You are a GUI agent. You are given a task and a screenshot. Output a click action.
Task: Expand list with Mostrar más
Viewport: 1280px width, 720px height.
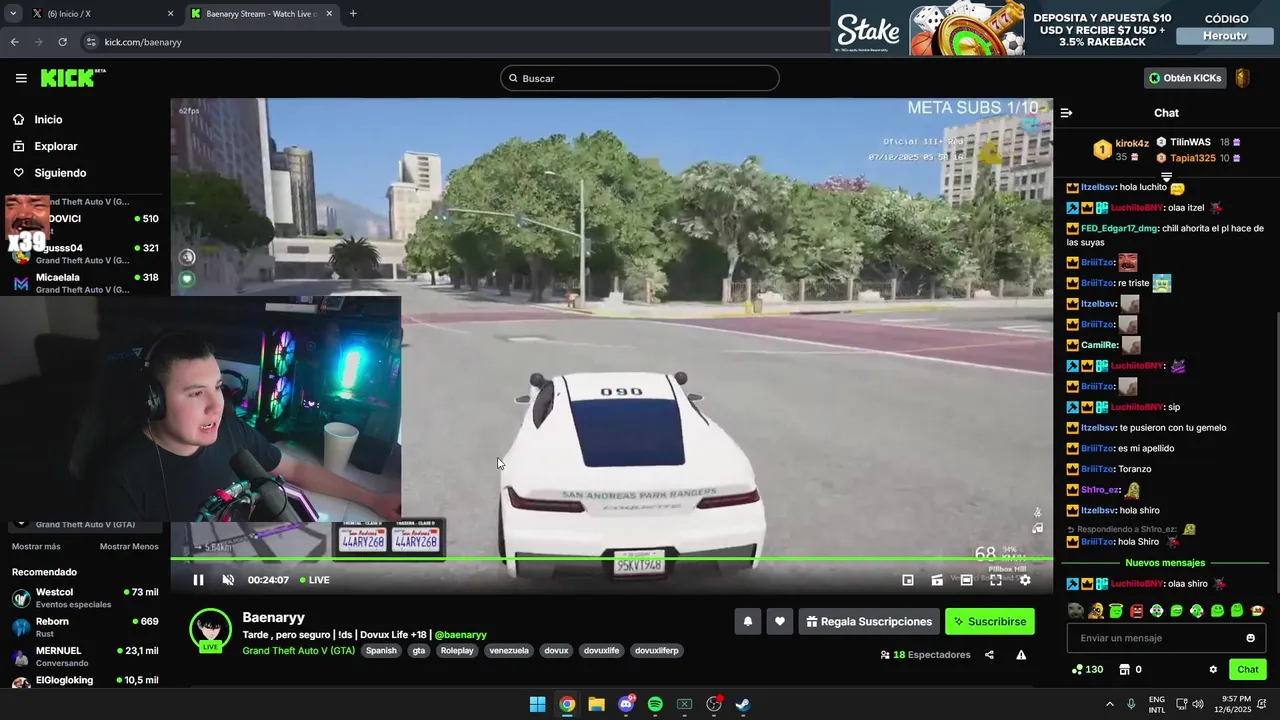click(x=36, y=547)
